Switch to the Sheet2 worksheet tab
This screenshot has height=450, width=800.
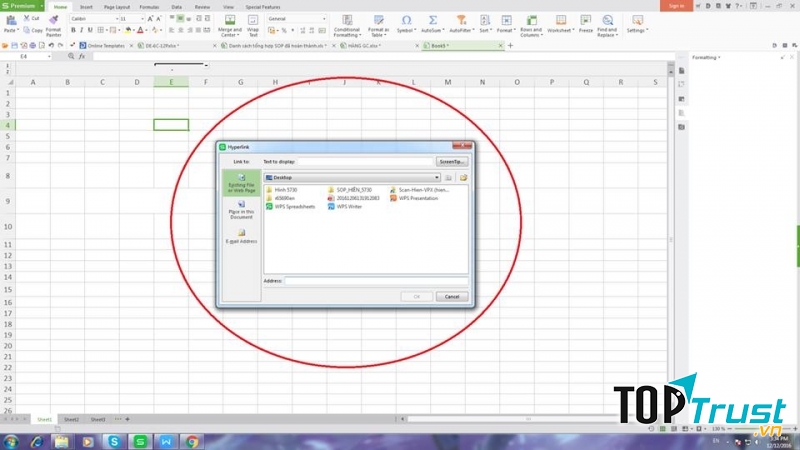click(71, 419)
